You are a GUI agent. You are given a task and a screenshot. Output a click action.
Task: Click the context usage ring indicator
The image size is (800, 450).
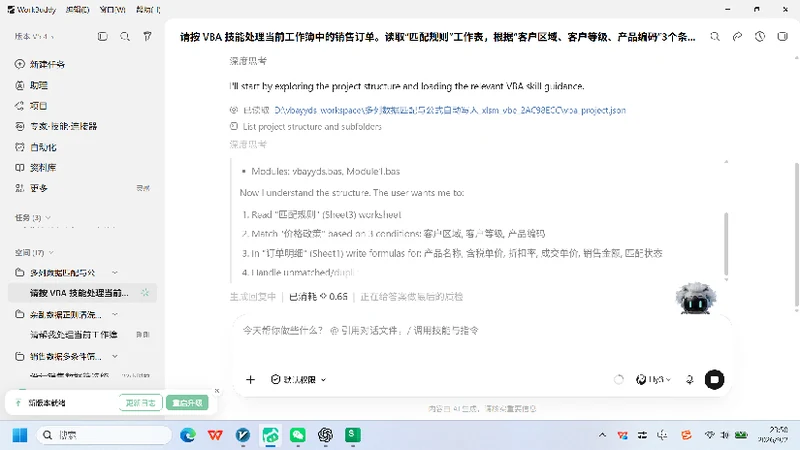click(618, 380)
